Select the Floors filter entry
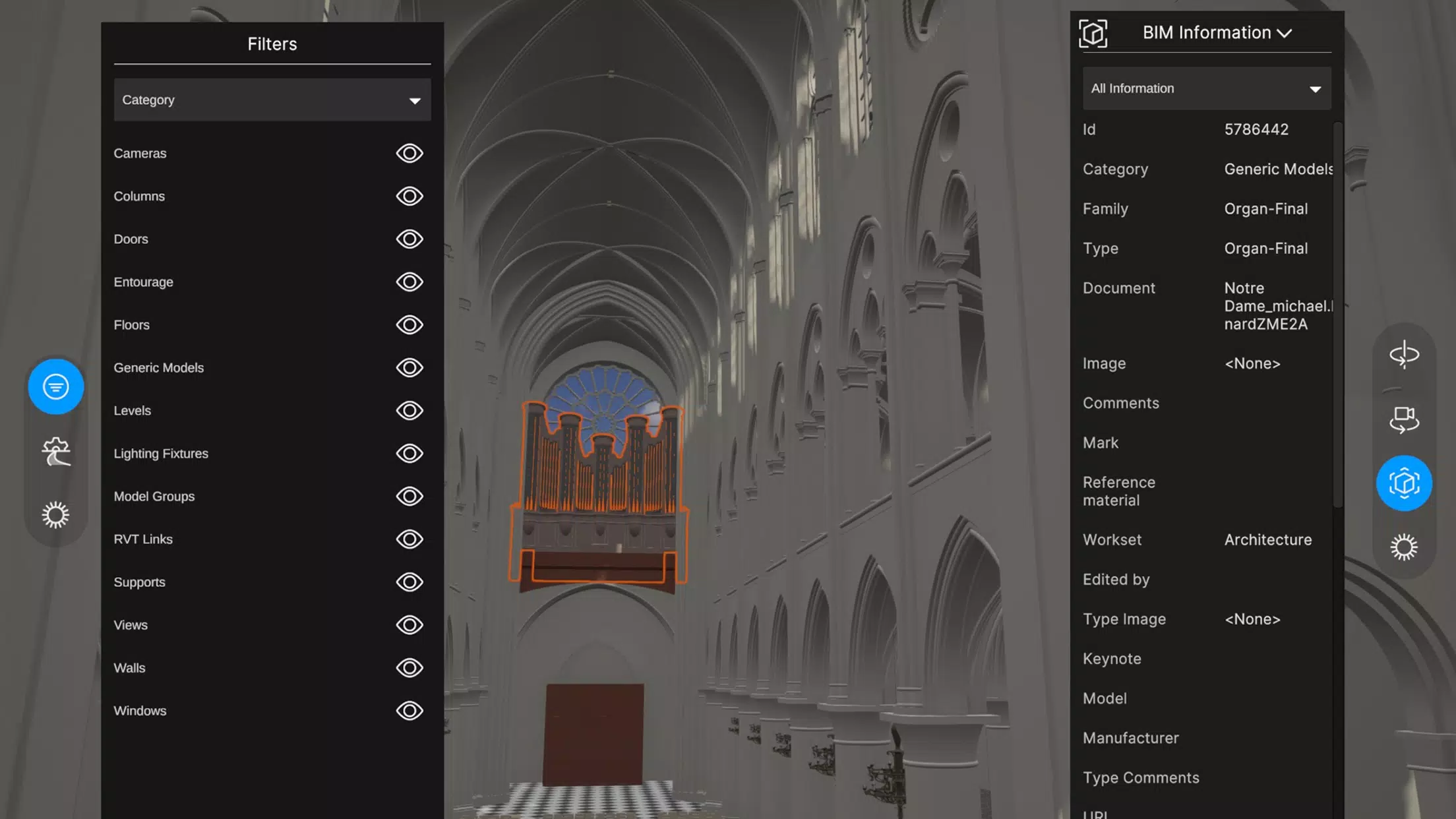 click(131, 325)
